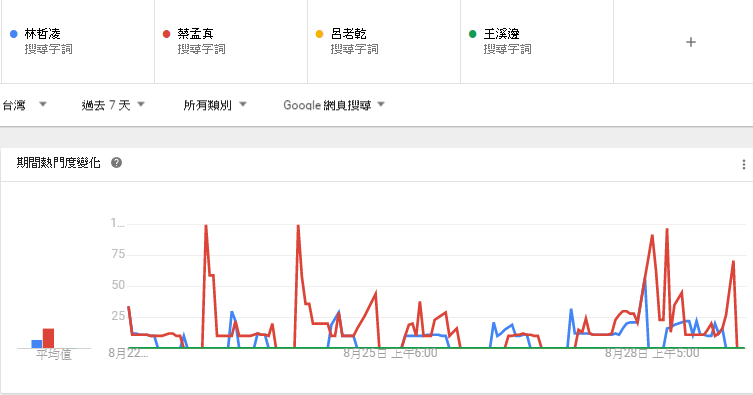753x395 pixels.
Task: Open the 台灣 region dropdown
Action: [x=24, y=105]
